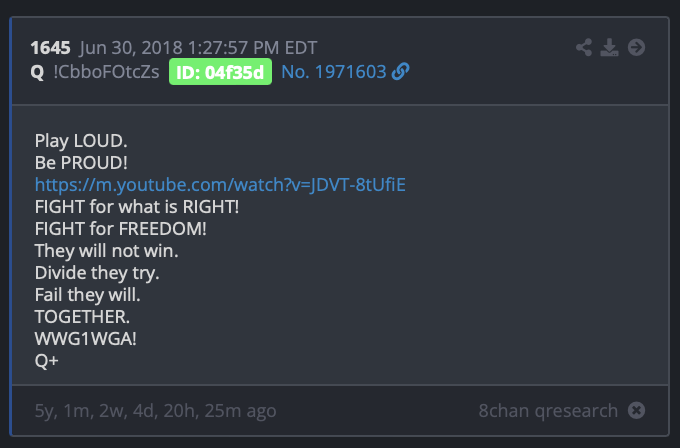The width and height of the screenshot is (680, 448).
Task: Download this post with the download icon
Action: [x=609, y=47]
